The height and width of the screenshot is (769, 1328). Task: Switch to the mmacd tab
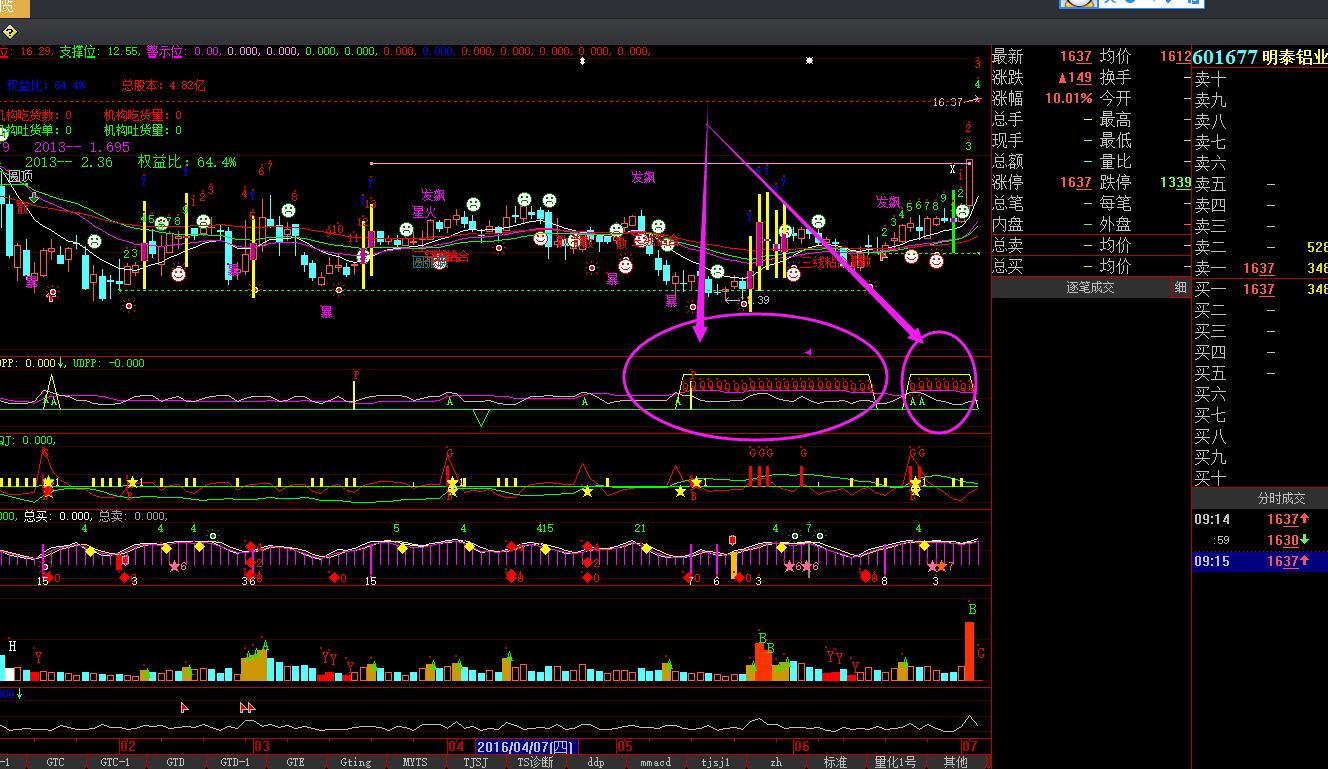point(655,762)
